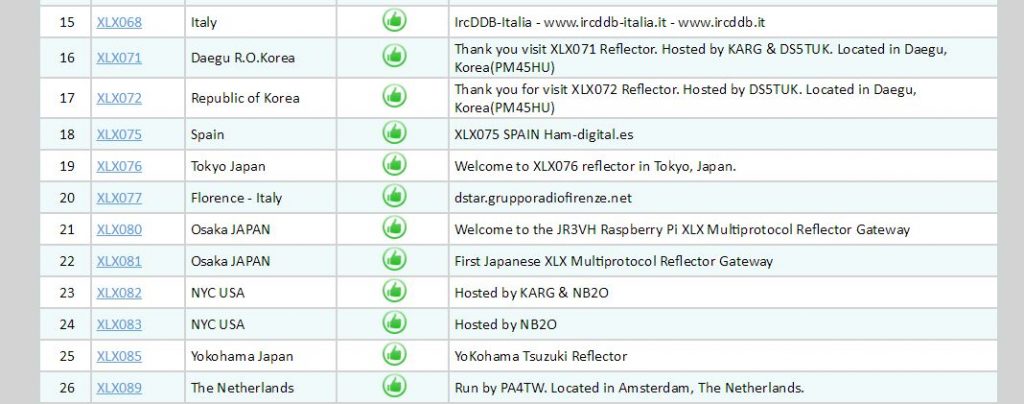
Task: Click row number 20
Action: pos(67,198)
